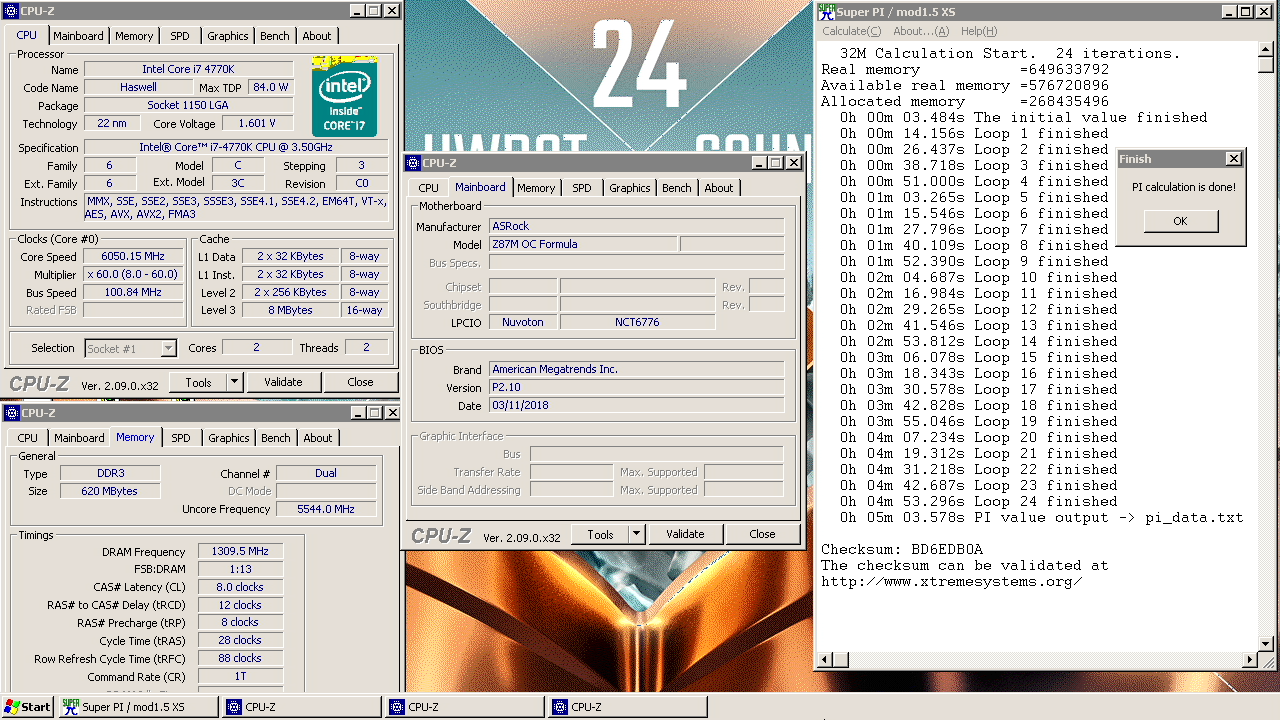Screen dimensions: 1280x720
Task: Click the Manufacturer field ASRock
Action: [637, 226]
